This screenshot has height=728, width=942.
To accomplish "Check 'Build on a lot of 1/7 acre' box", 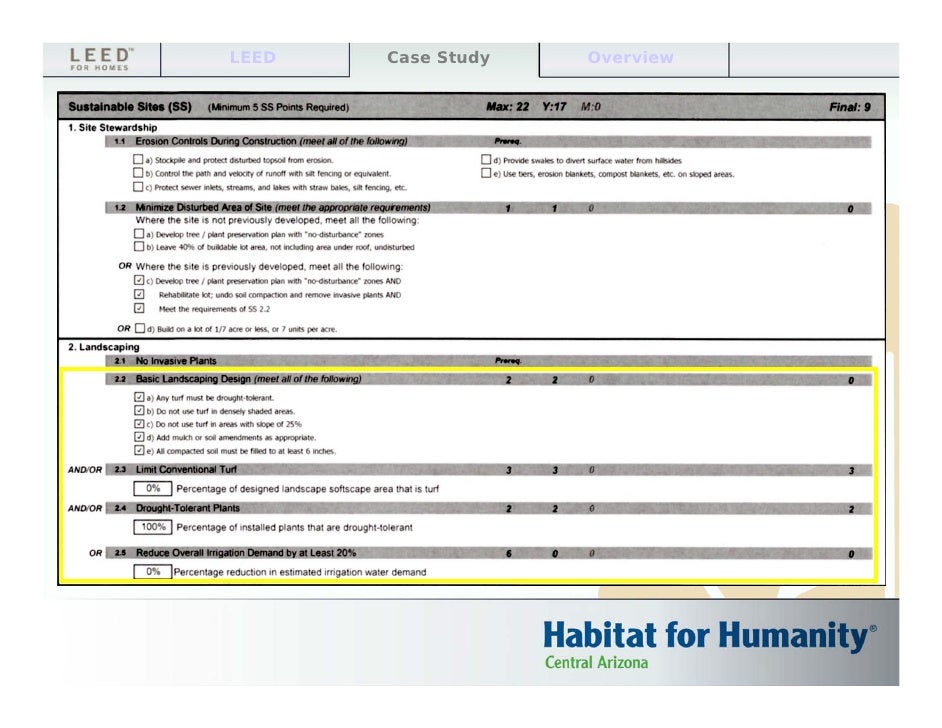I will (140, 328).
